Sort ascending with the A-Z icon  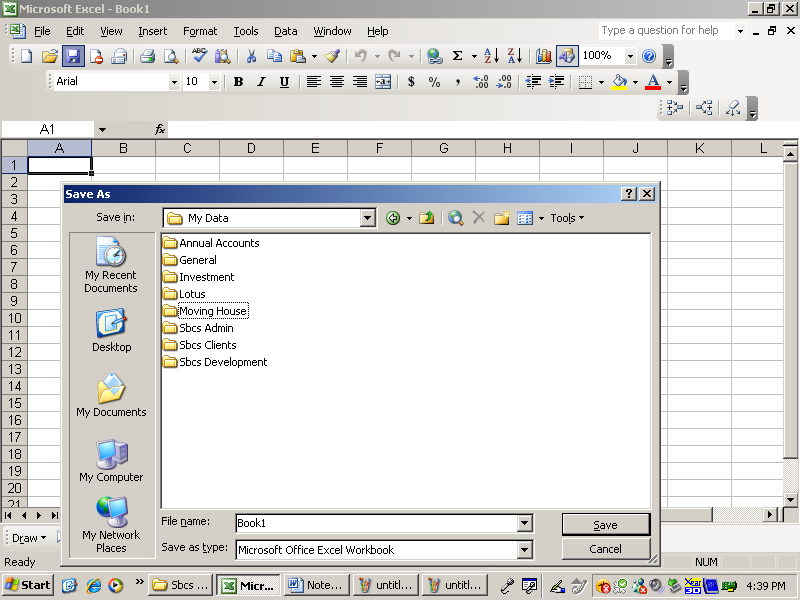tap(491, 56)
